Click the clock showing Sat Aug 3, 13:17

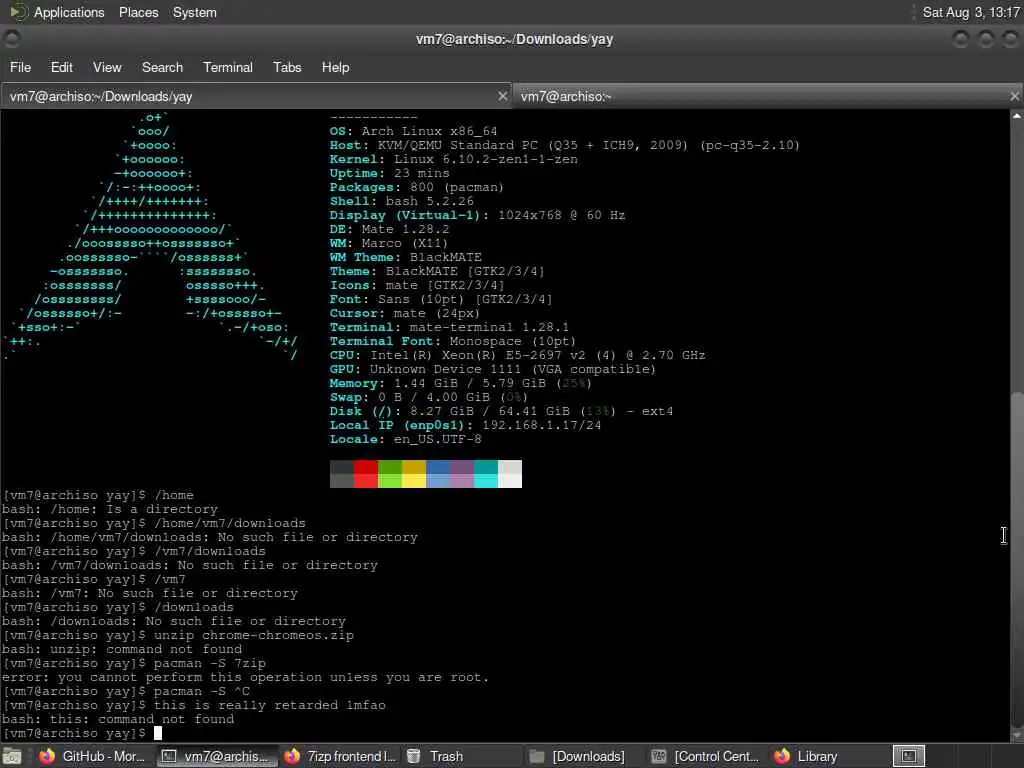coord(971,12)
